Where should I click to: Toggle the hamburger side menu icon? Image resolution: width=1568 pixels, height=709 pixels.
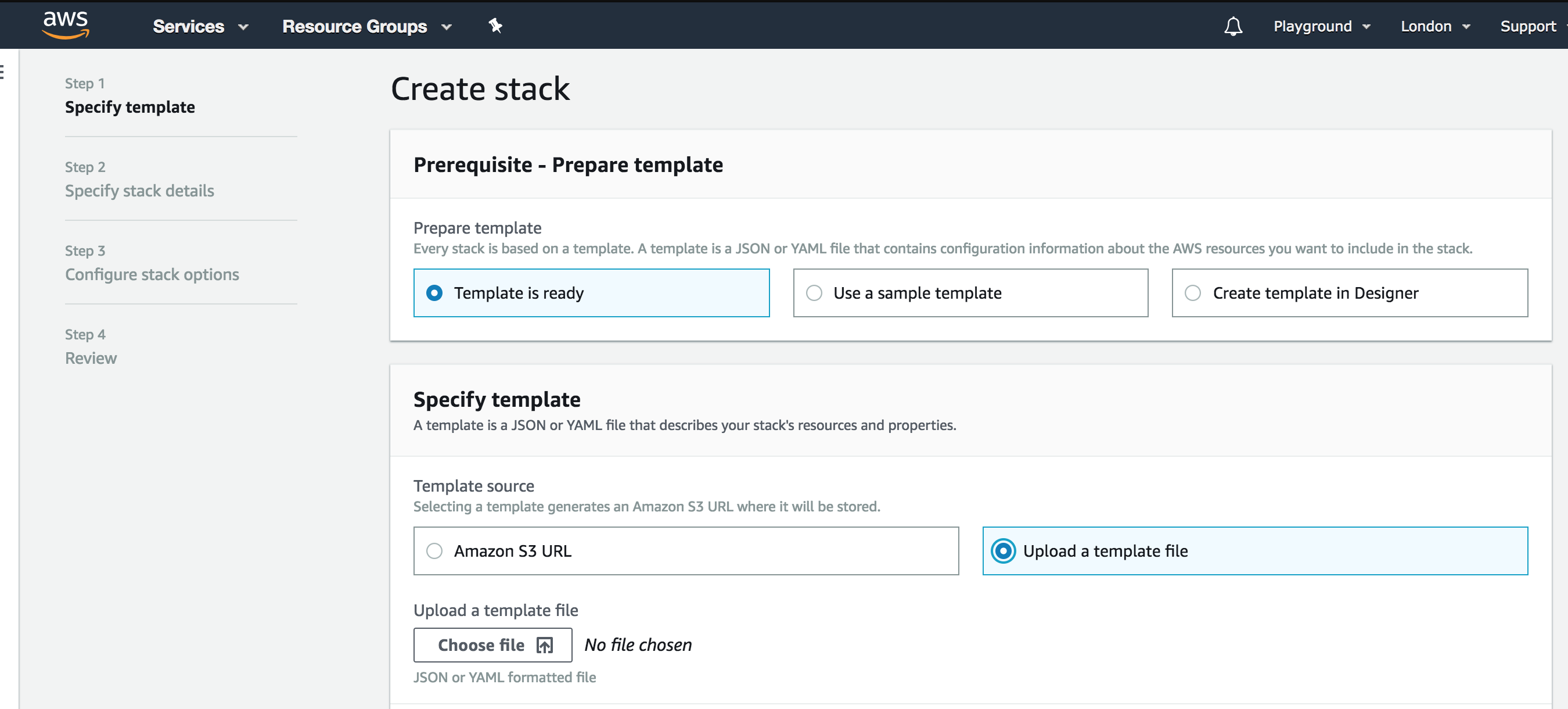[2, 72]
